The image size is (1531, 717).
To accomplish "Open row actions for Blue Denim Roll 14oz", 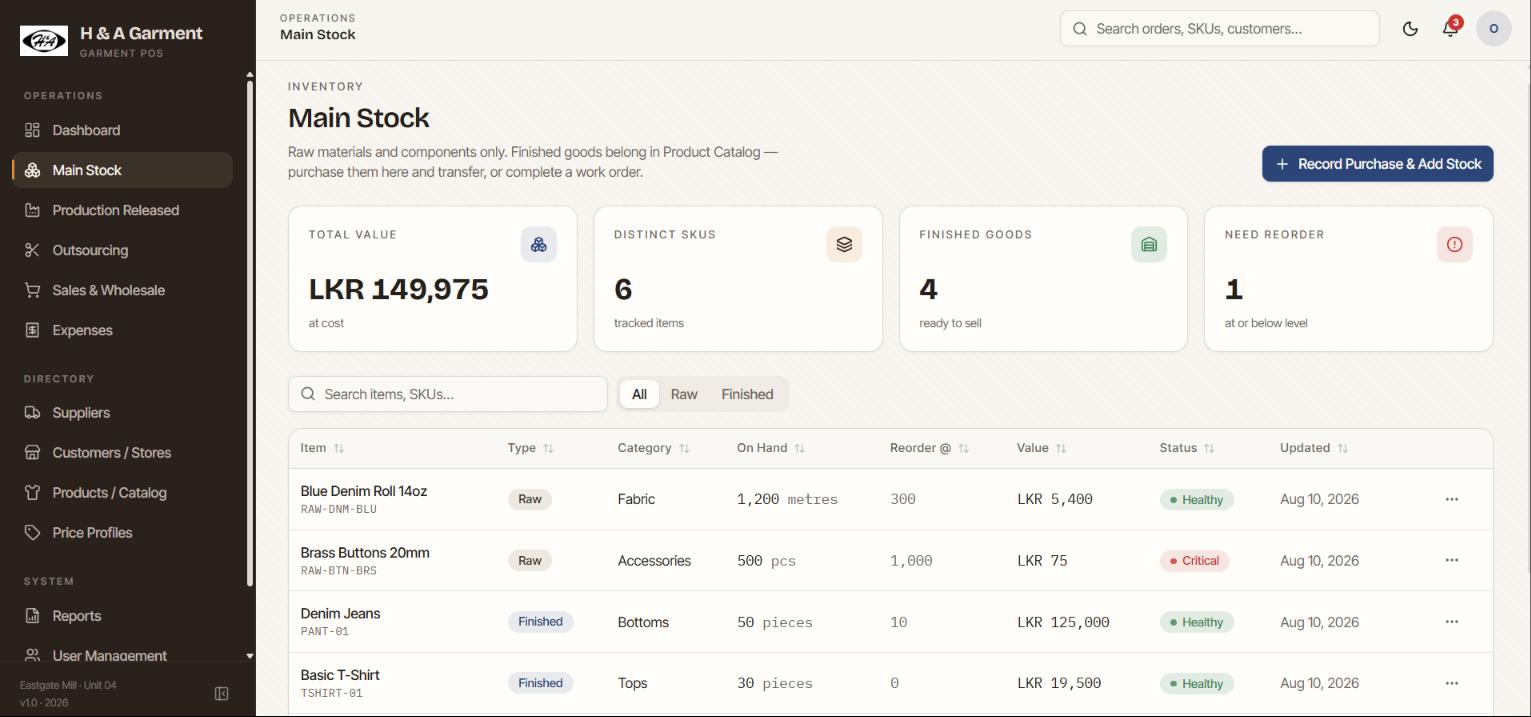I will pyautogui.click(x=1452, y=499).
